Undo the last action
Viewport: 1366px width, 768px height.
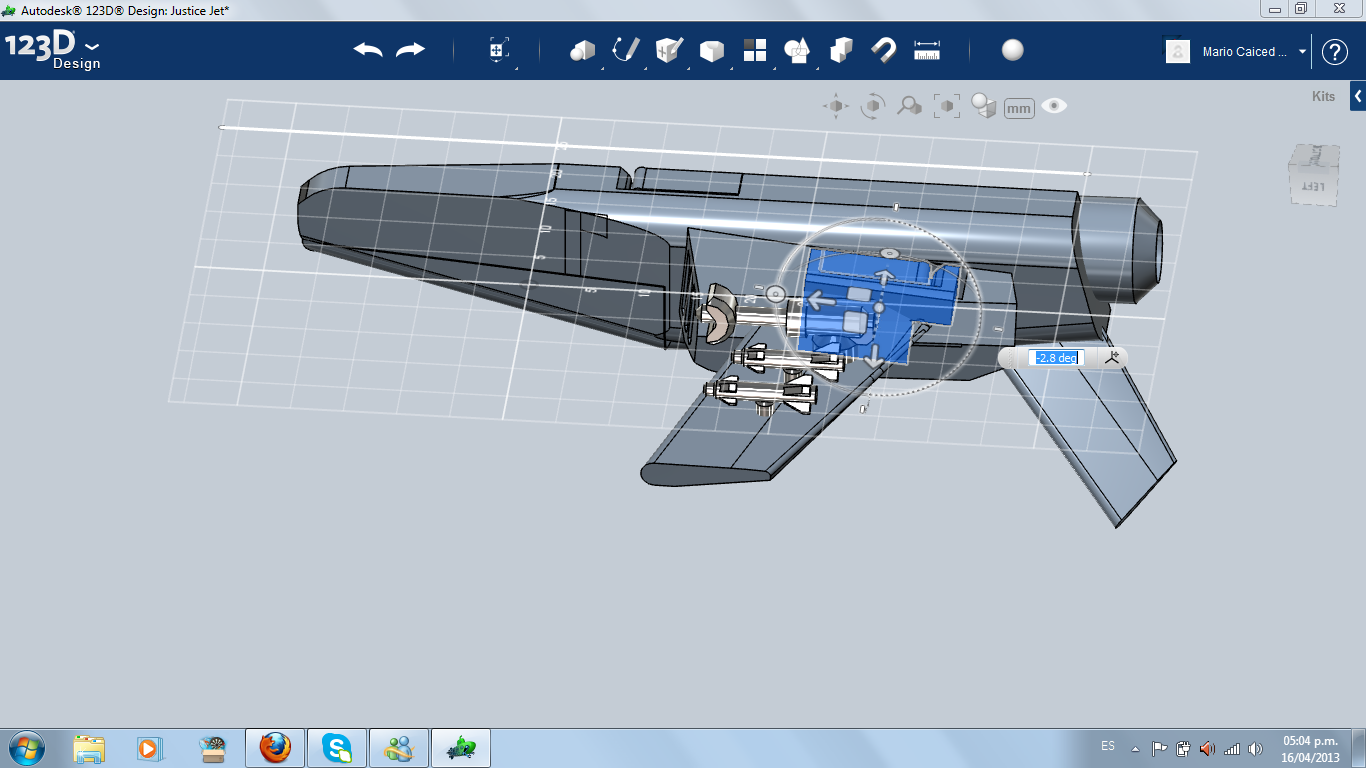(x=368, y=50)
